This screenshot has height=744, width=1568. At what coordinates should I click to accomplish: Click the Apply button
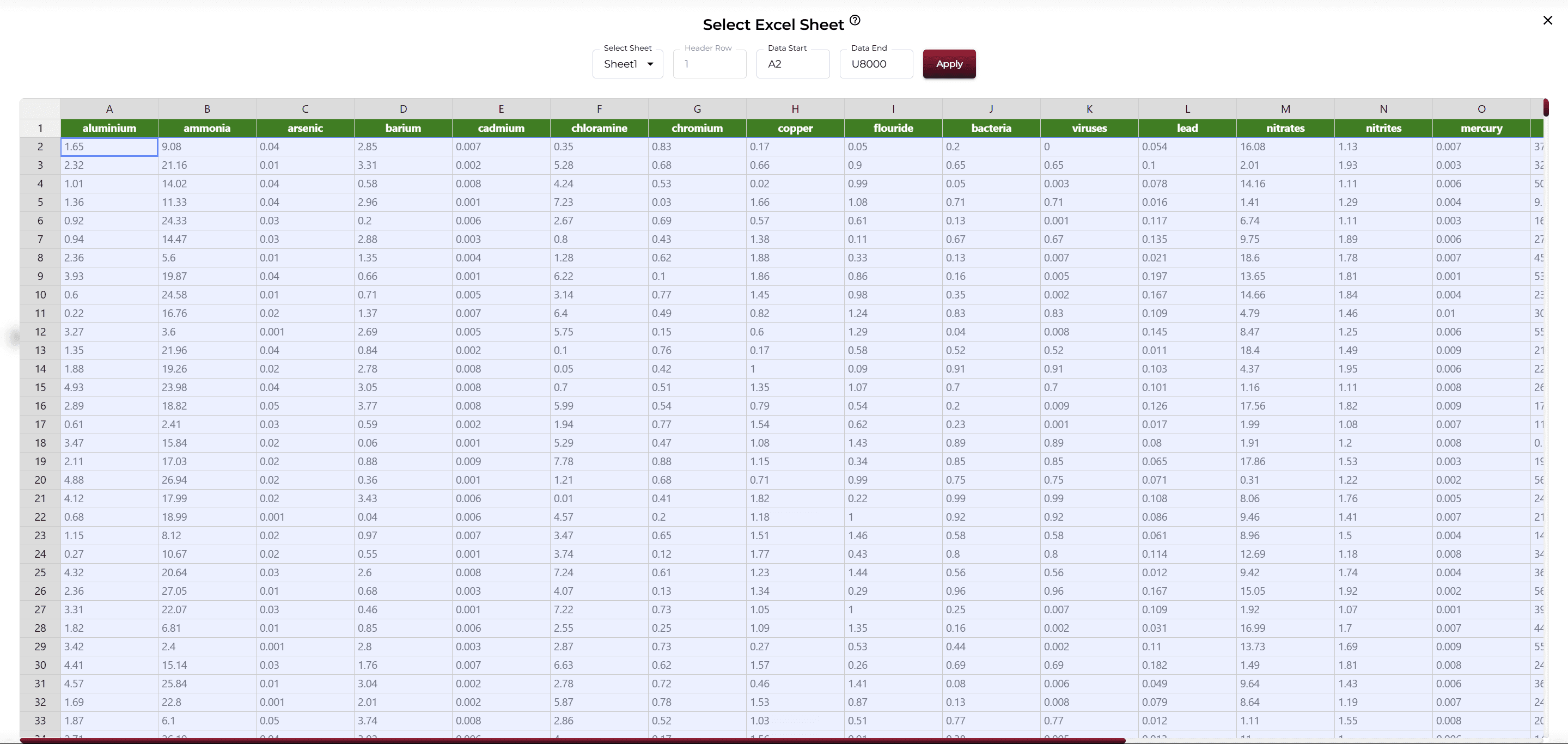[x=949, y=64]
